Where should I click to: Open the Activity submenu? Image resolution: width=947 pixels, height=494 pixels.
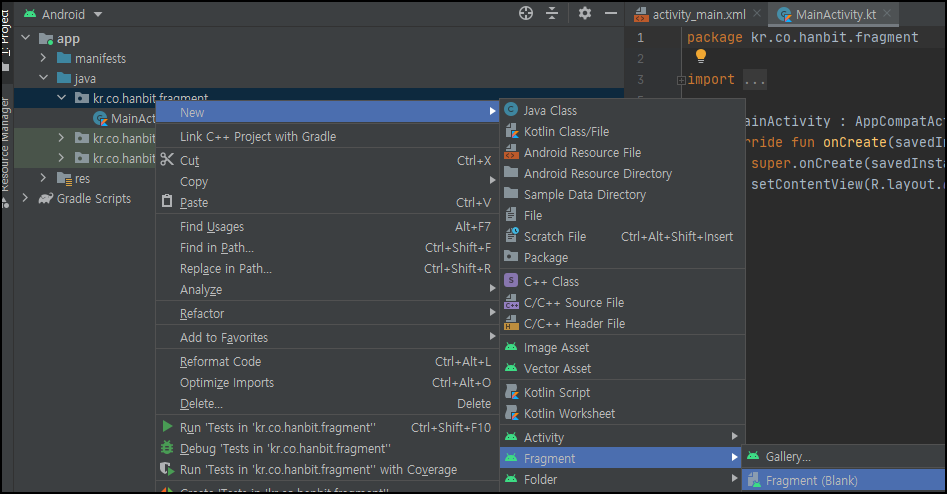click(622, 437)
